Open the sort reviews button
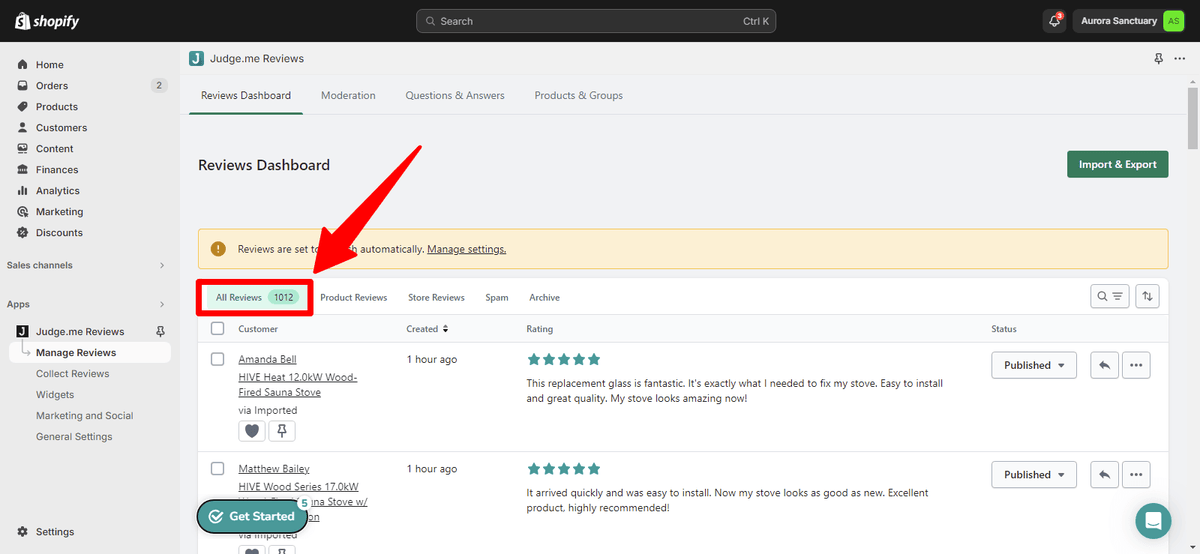Image resolution: width=1200 pixels, height=554 pixels. coord(1147,296)
